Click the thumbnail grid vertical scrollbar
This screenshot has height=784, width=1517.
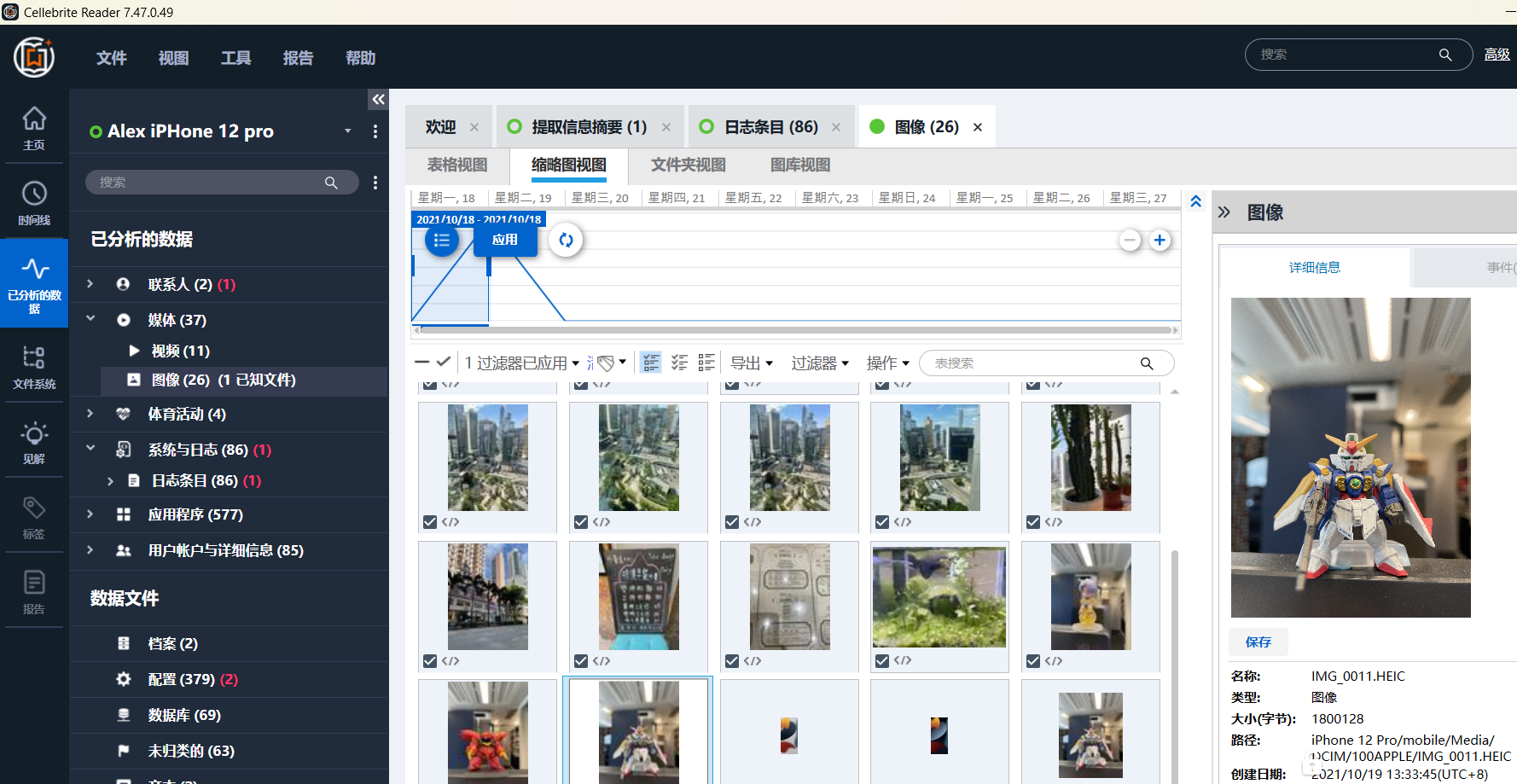(1175, 665)
